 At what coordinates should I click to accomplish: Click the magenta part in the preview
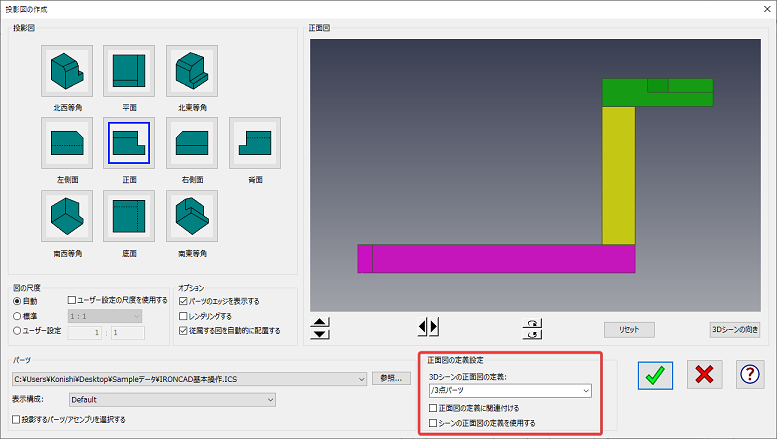coord(497,259)
